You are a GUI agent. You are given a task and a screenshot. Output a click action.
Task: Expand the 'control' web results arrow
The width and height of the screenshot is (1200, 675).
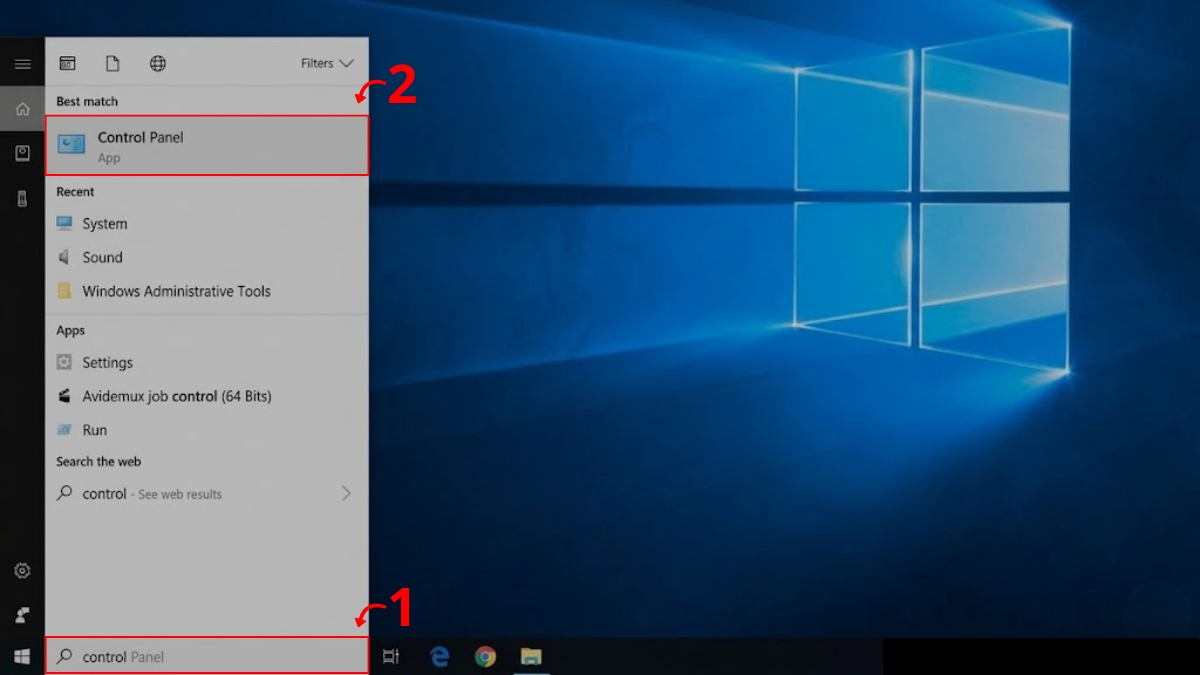pyautogui.click(x=346, y=493)
